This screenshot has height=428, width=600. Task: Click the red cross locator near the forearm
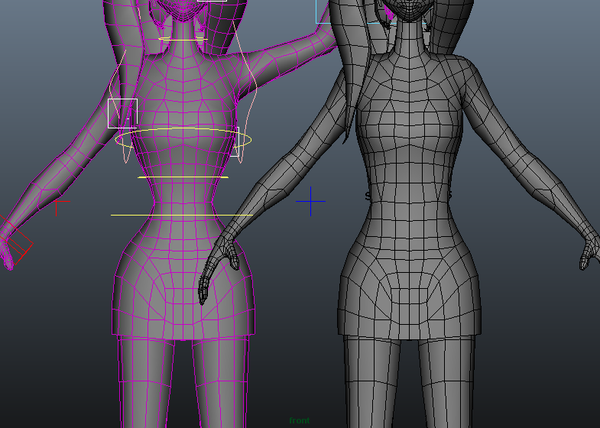pyautogui.click(x=57, y=207)
